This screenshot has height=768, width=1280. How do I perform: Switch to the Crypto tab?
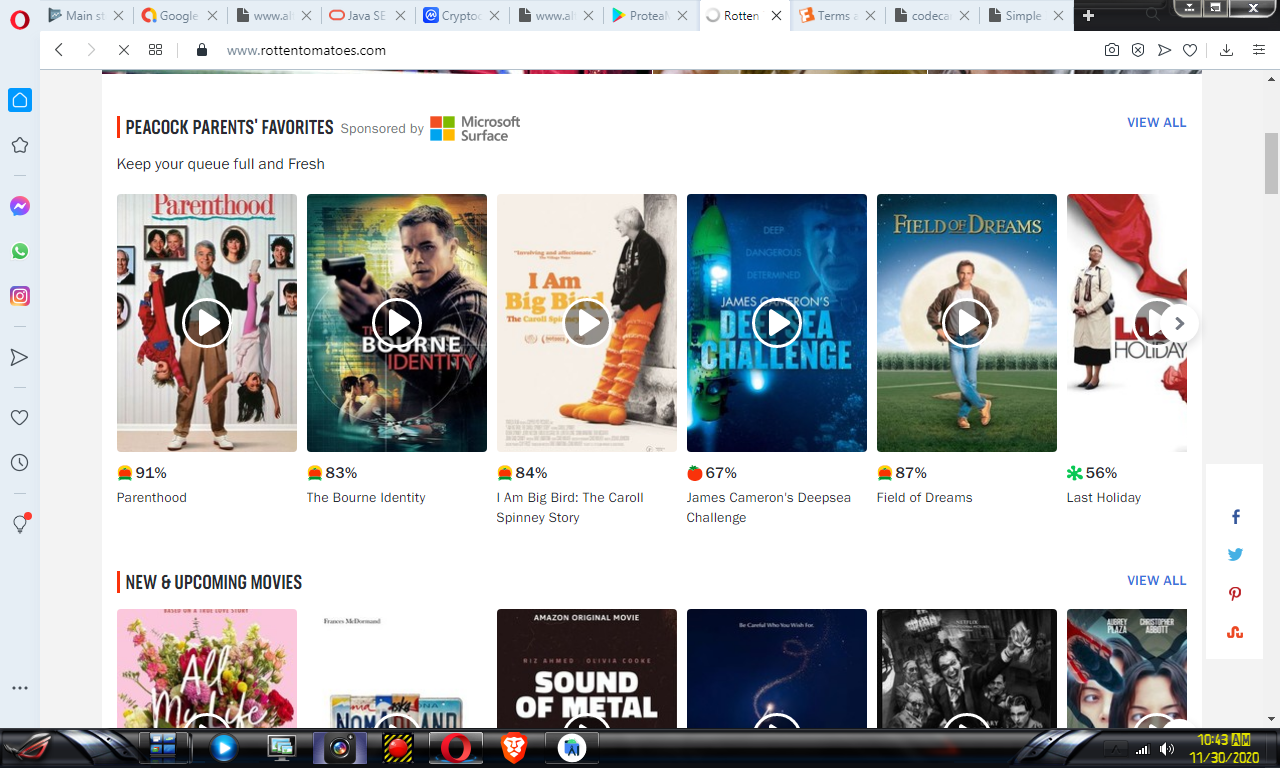coord(460,16)
